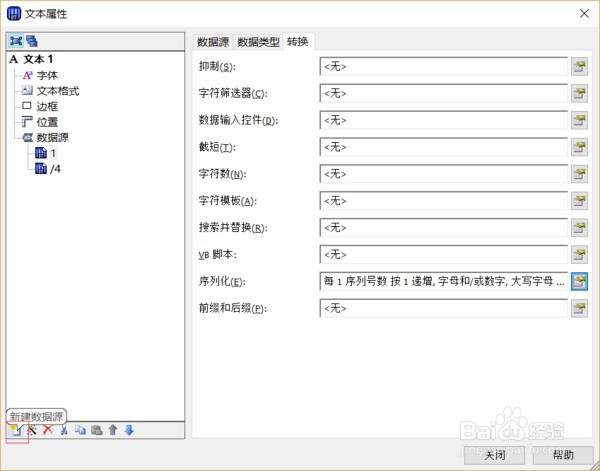Open the 字符数 settings edit button
Image resolution: width=600 pixels, height=471 pixels.
[x=579, y=174]
